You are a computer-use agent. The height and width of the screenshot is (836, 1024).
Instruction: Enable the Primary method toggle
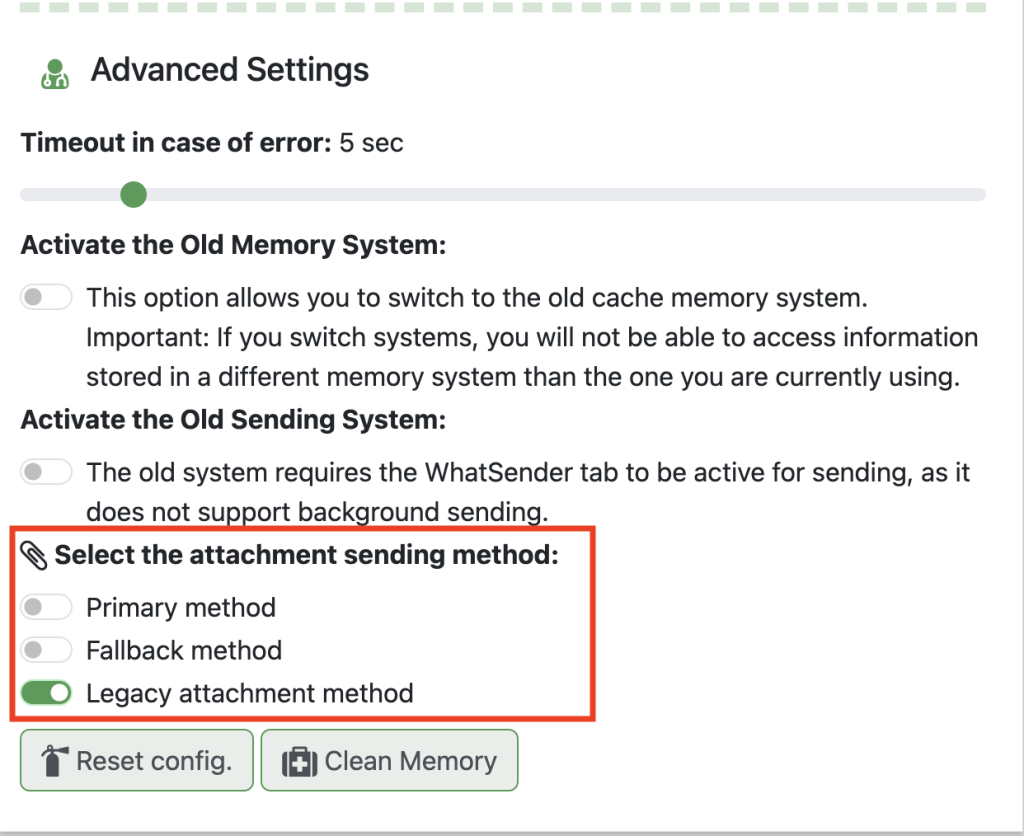[x=46, y=607]
